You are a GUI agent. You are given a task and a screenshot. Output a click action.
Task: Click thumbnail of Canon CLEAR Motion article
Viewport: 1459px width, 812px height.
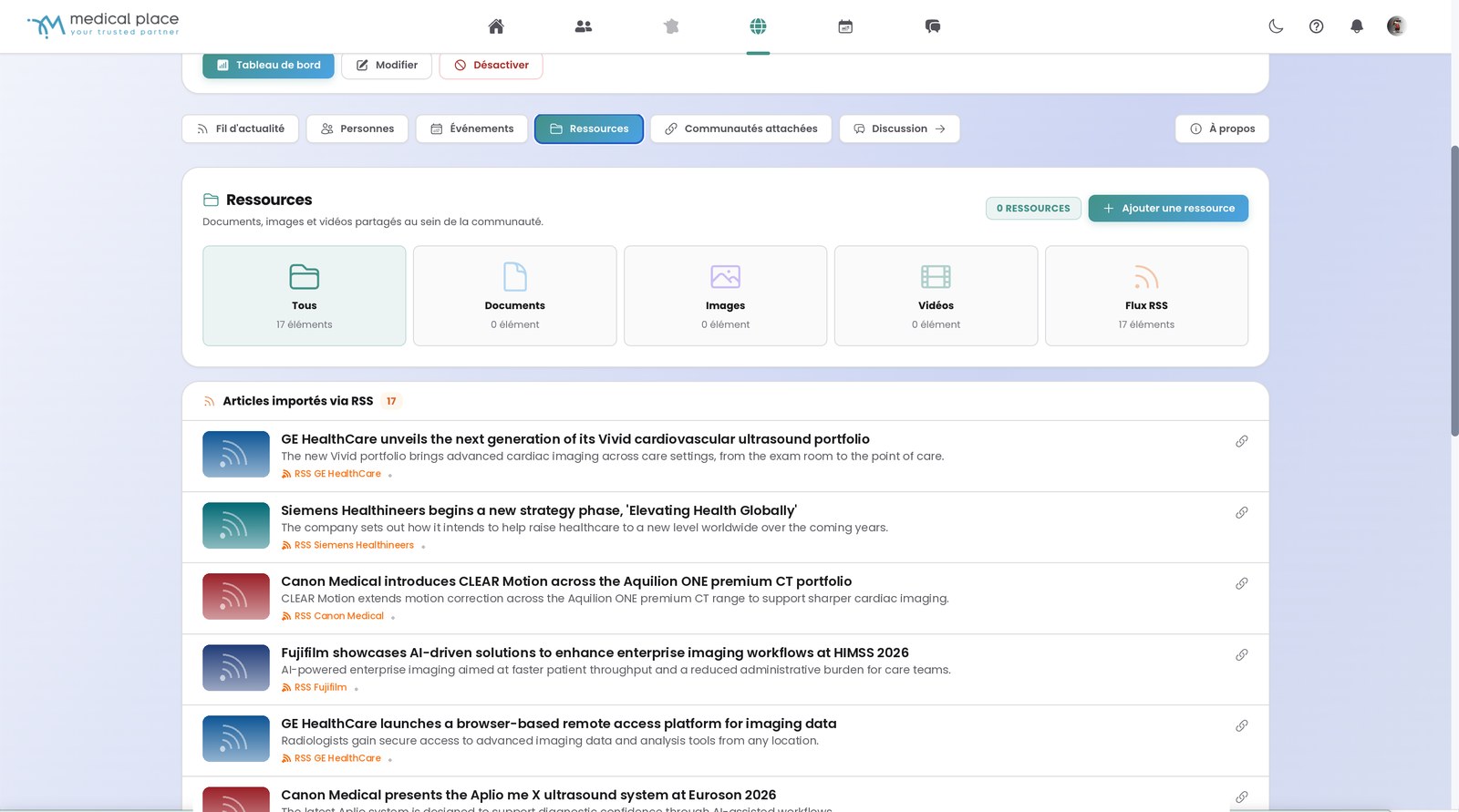point(236,596)
